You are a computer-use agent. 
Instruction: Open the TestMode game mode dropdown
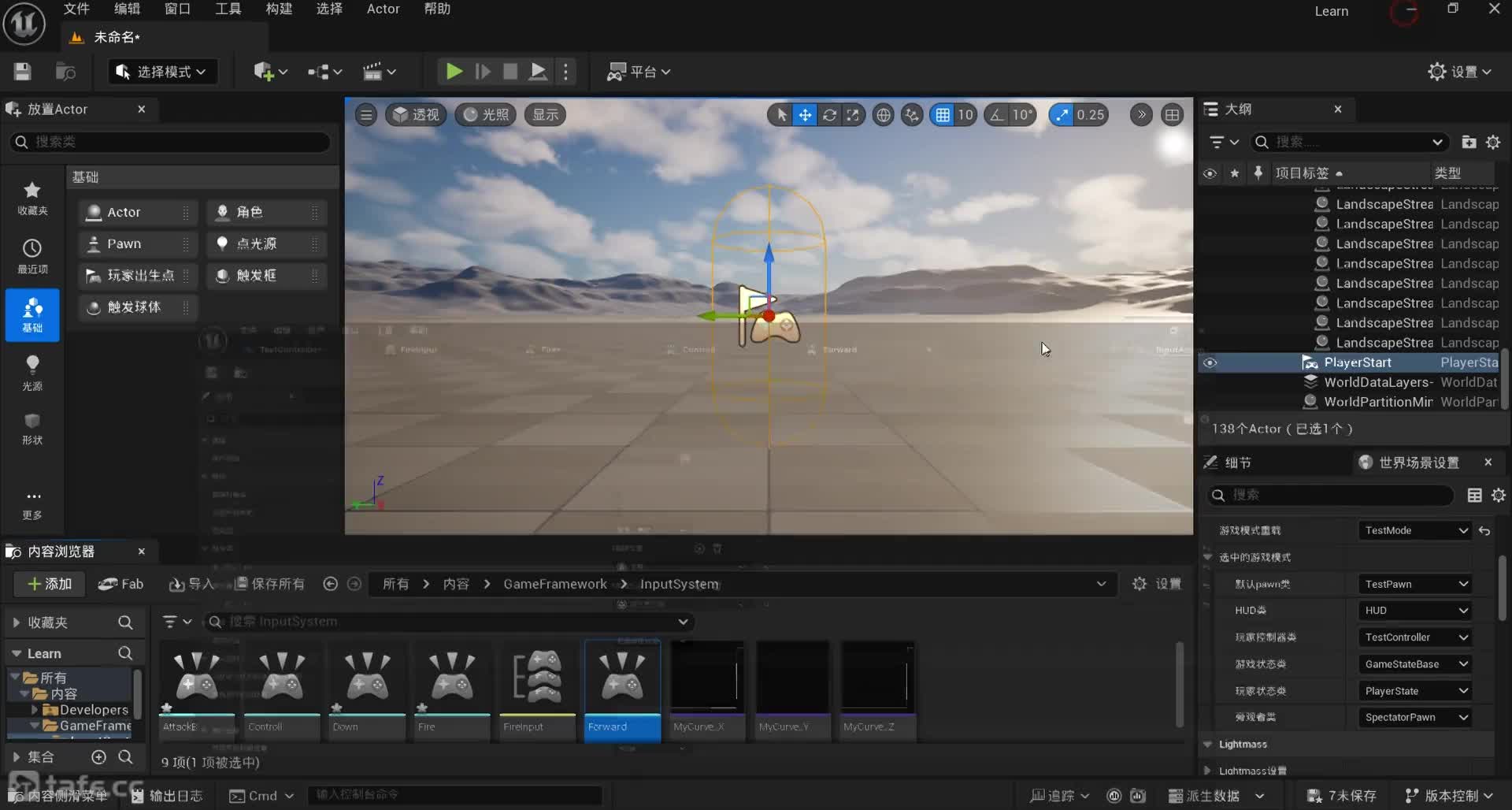pos(1415,531)
